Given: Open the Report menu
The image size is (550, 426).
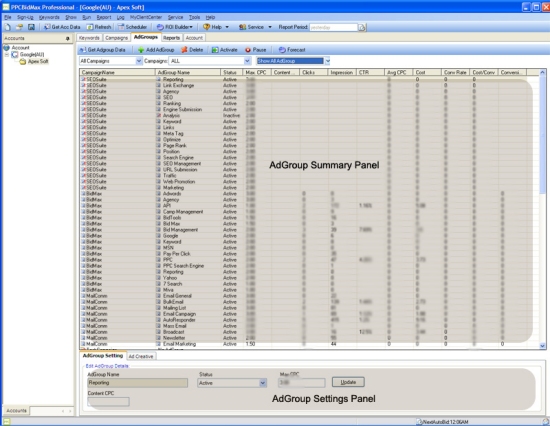Looking at the screenshot, I should 104,17.
